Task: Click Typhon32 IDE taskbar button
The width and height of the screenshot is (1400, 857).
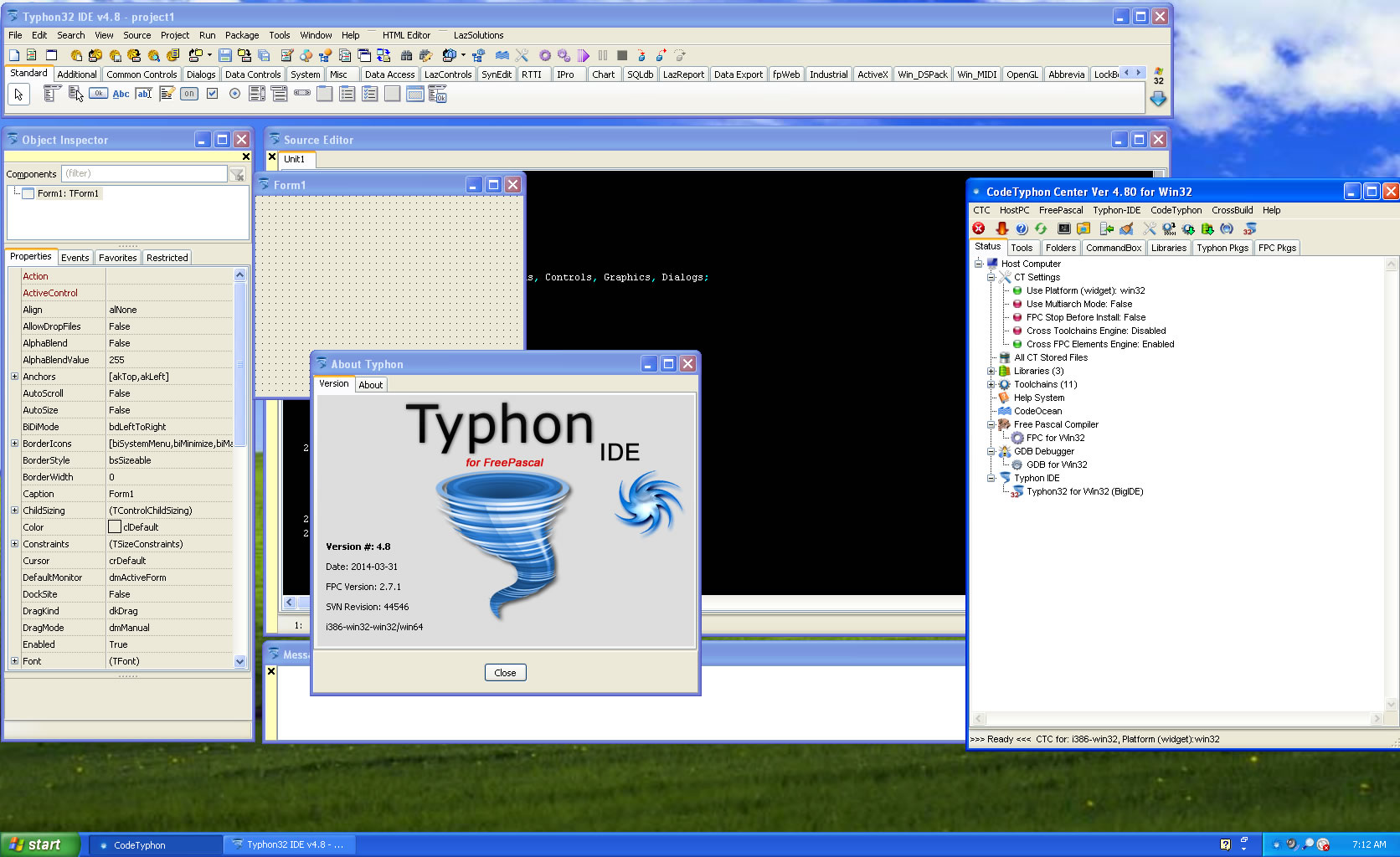Action: click(x=290, y=845)
